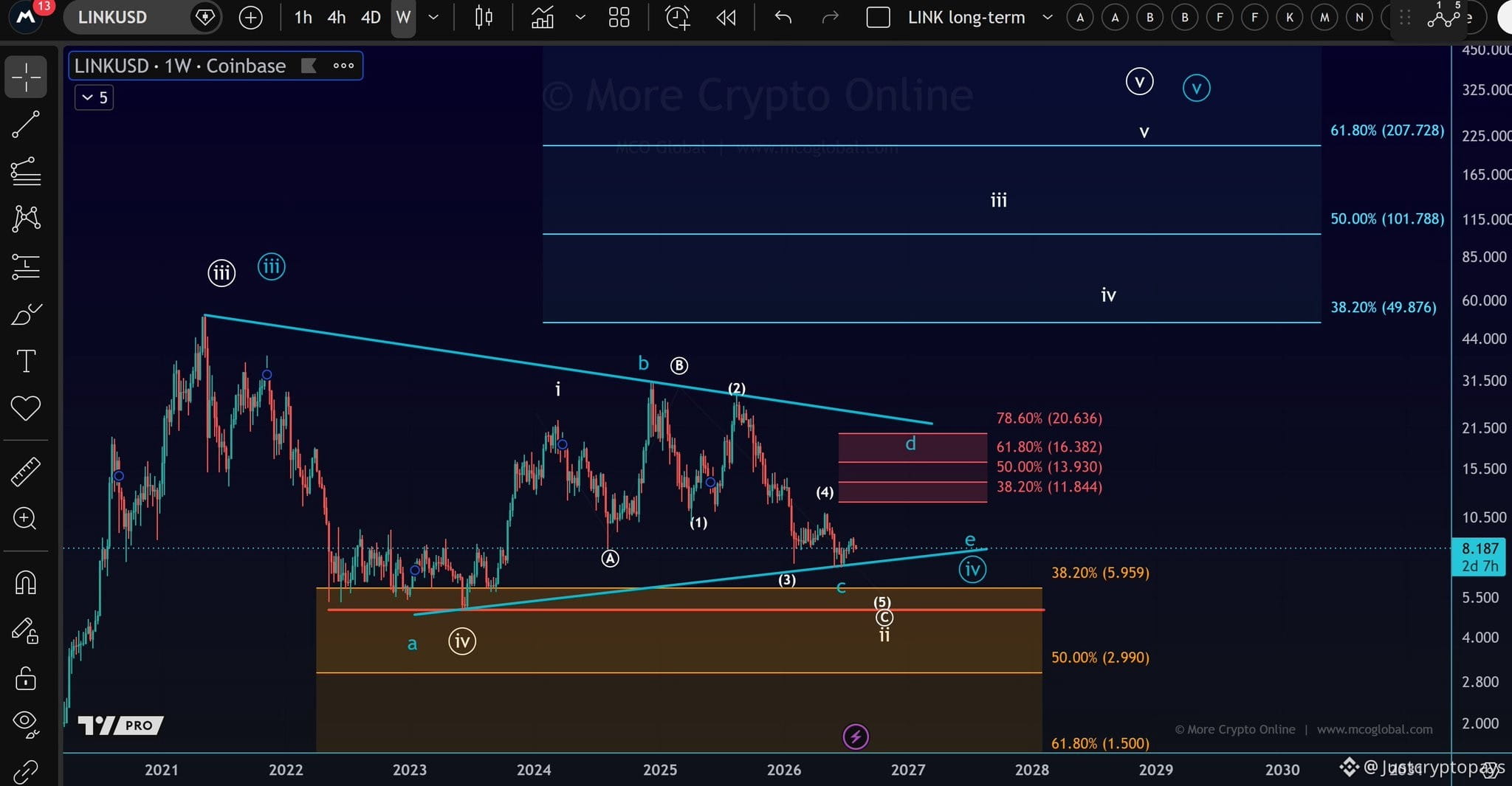1512x786 pixels.
Task: Click the flag icon in the chart legend
Action: point(309,66)
